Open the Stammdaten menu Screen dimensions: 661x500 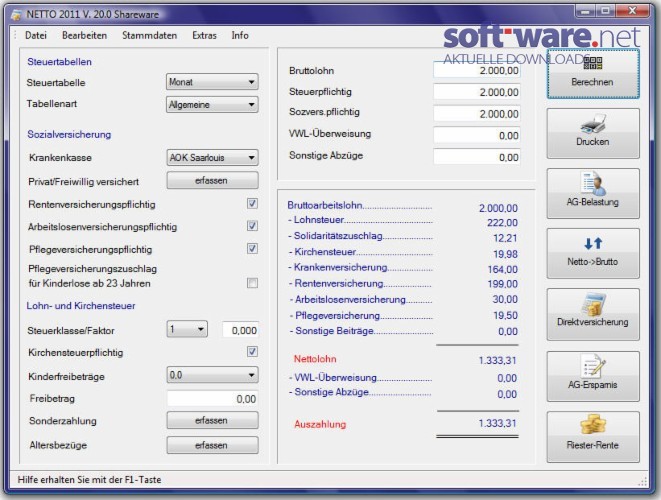click(x=150, y=35)
